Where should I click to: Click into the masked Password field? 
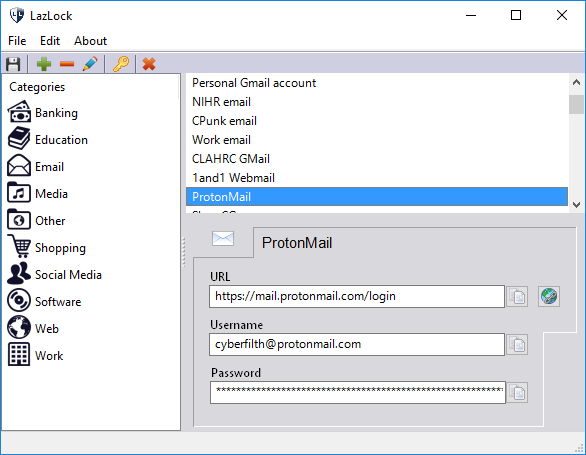point(358,393)
